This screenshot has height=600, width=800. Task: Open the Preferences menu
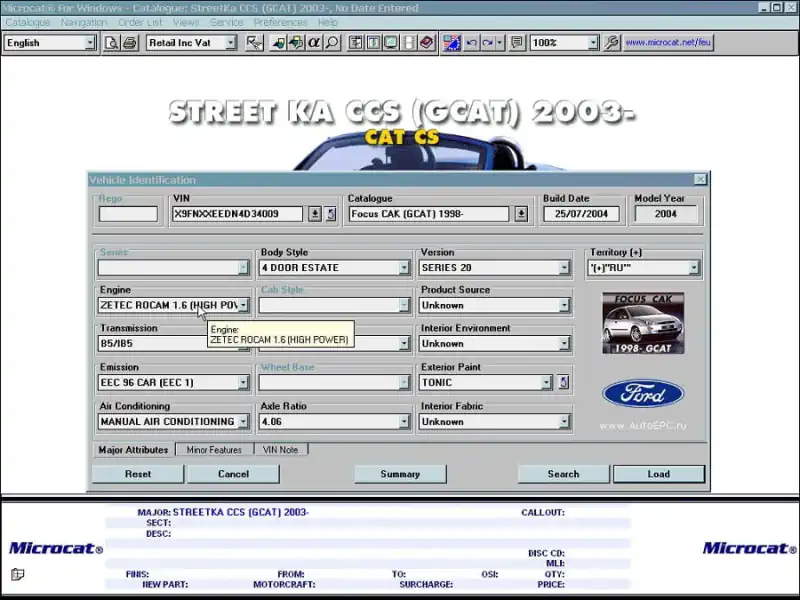pyautogui.click(x=280, y=22)
